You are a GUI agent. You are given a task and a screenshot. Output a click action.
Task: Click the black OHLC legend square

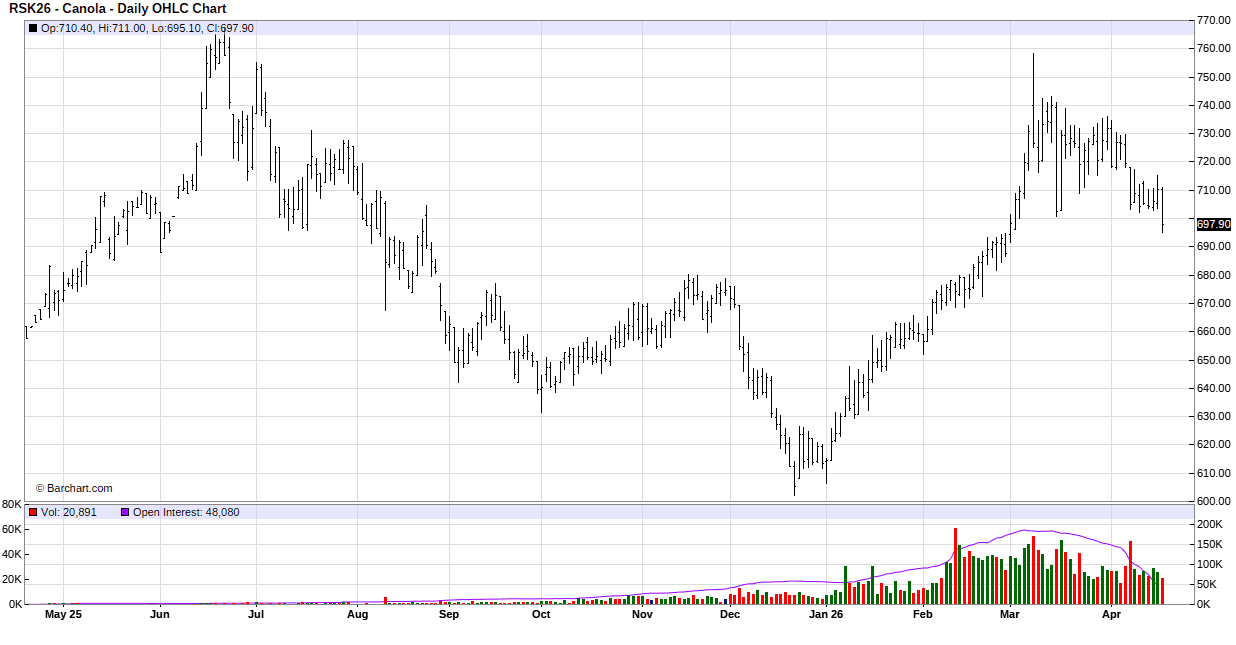click(32, 28)
